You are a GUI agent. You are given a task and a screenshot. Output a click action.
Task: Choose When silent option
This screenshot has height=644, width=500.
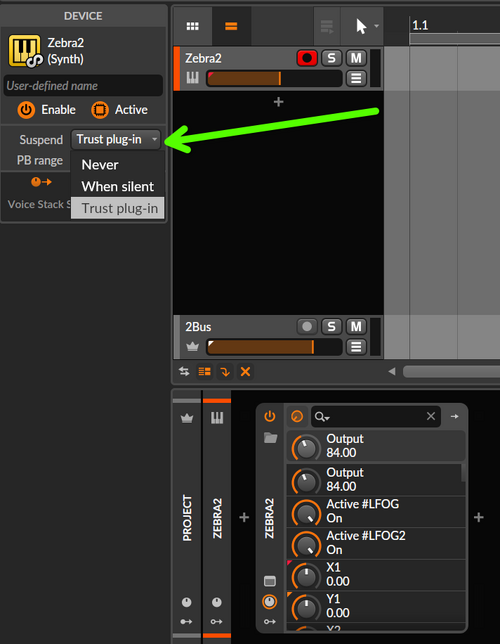(118, 186)
